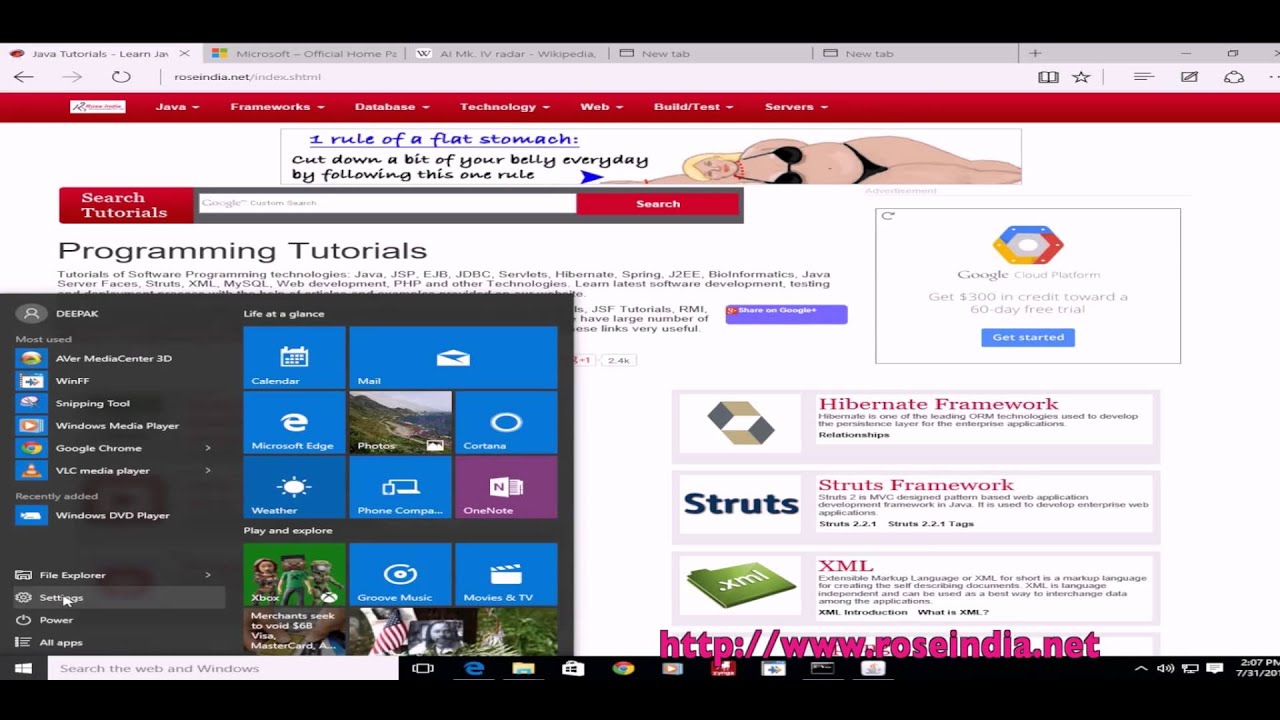This screenshot has width=1280, height=720.
Task: Open the Action Center notification icon
Action: point(1215,668)
